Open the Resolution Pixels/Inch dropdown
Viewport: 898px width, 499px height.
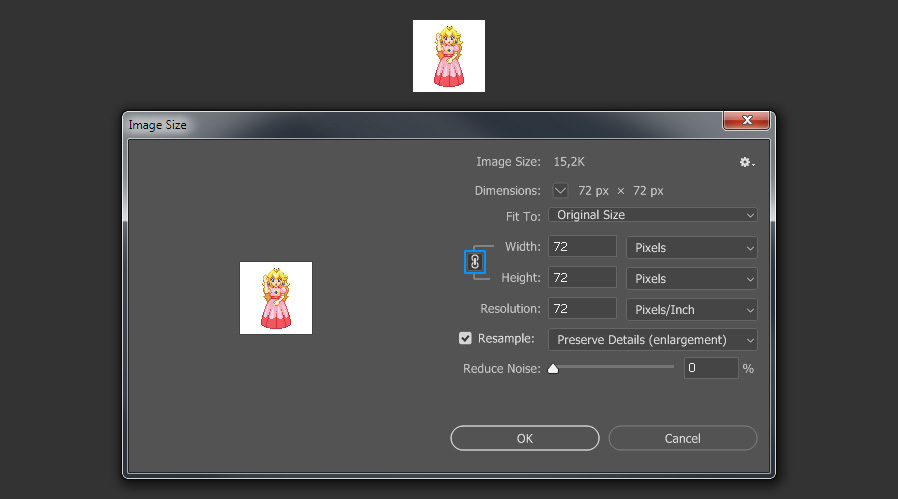click(x=692, y=309)
